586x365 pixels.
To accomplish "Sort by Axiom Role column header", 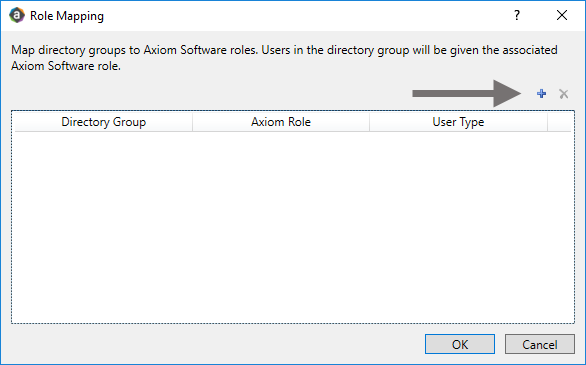I will click(x=281, y=122).
